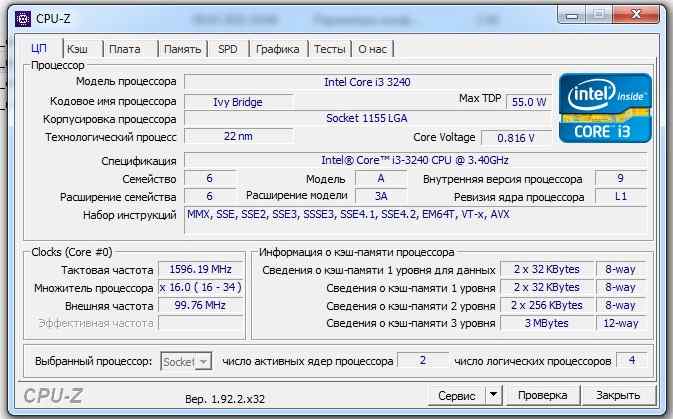
Task: Switch to the Кэш tab
Action: pyautogui.click(x=78, y=49)
